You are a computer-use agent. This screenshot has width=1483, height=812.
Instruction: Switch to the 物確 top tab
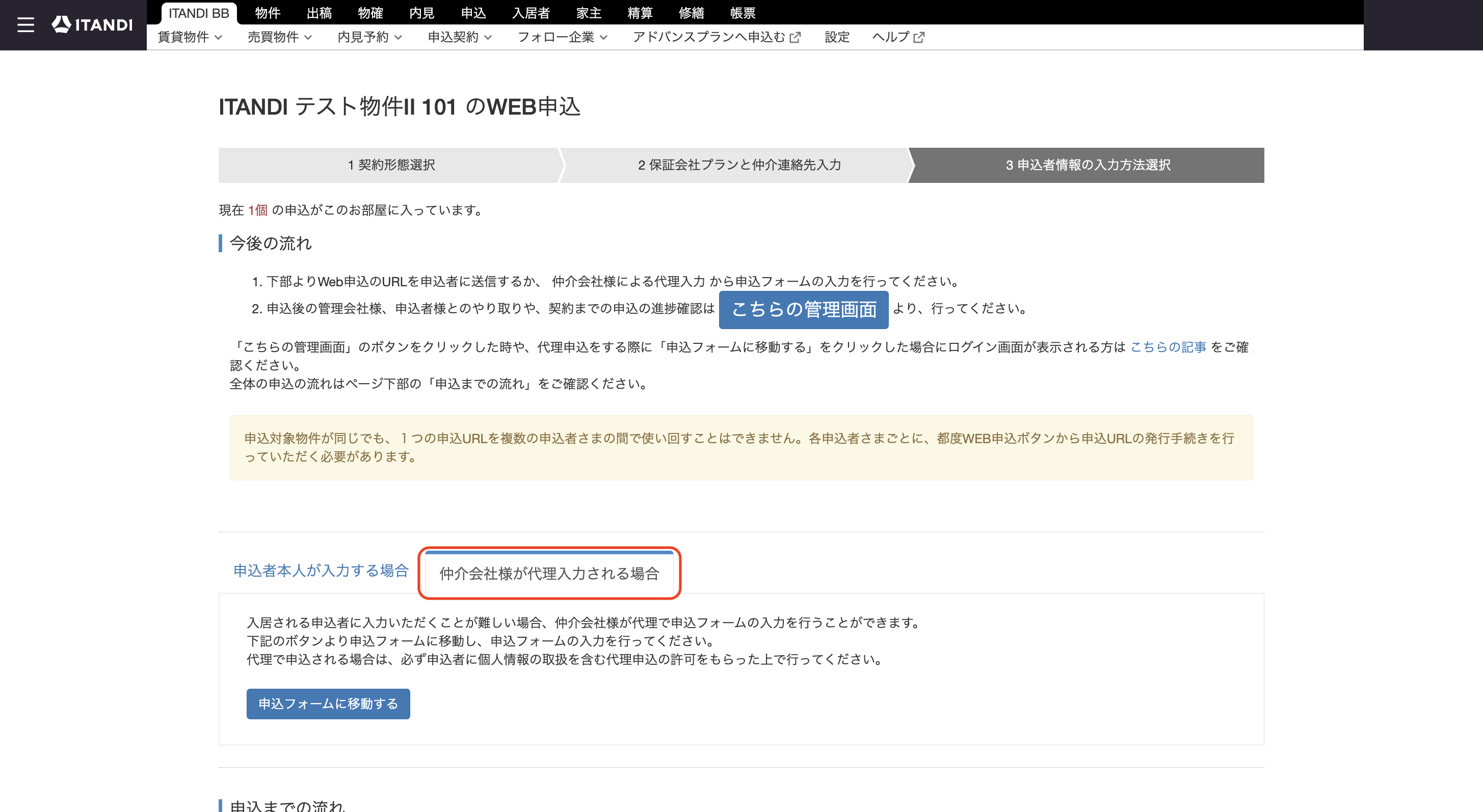[x=370, y=13]
